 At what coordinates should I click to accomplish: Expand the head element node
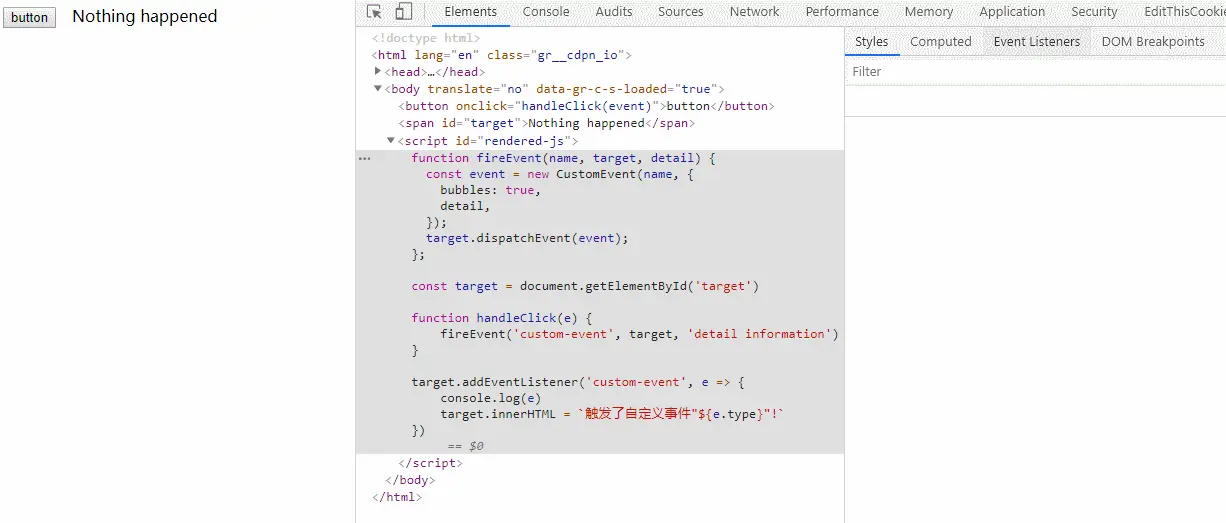378,72
